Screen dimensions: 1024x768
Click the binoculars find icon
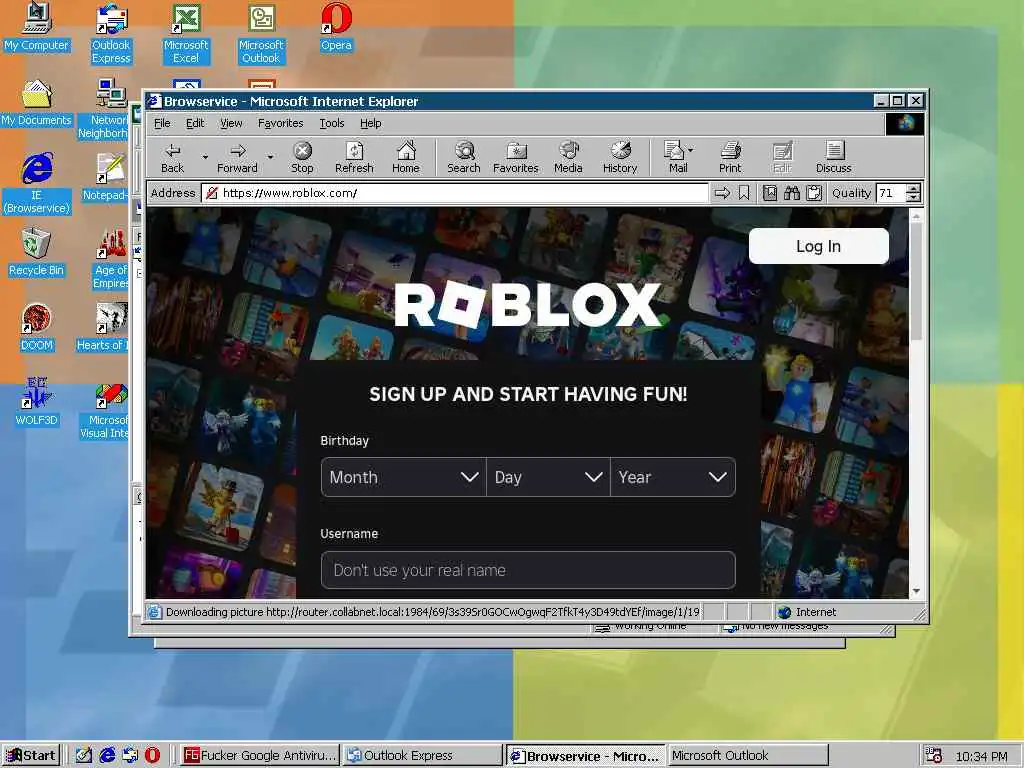coord(792,193)
